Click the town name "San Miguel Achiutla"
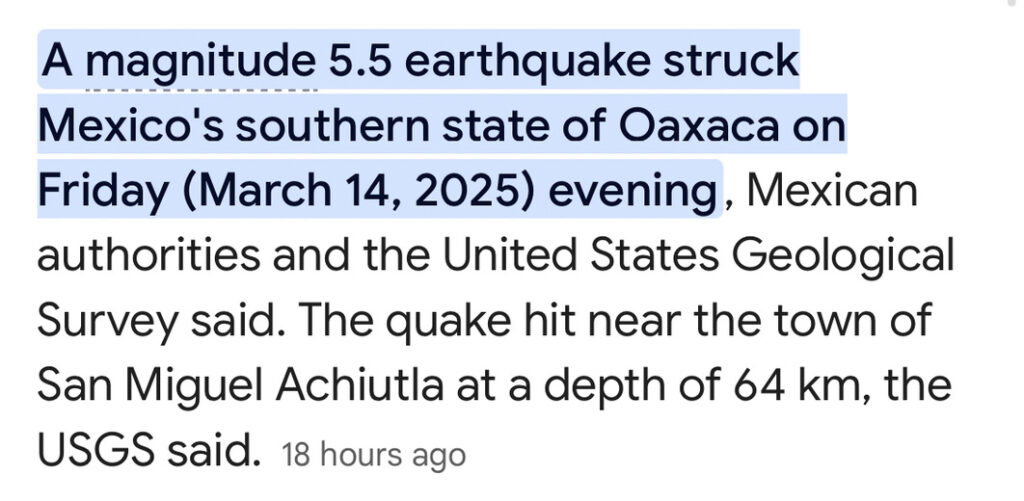 pos(240,387)
